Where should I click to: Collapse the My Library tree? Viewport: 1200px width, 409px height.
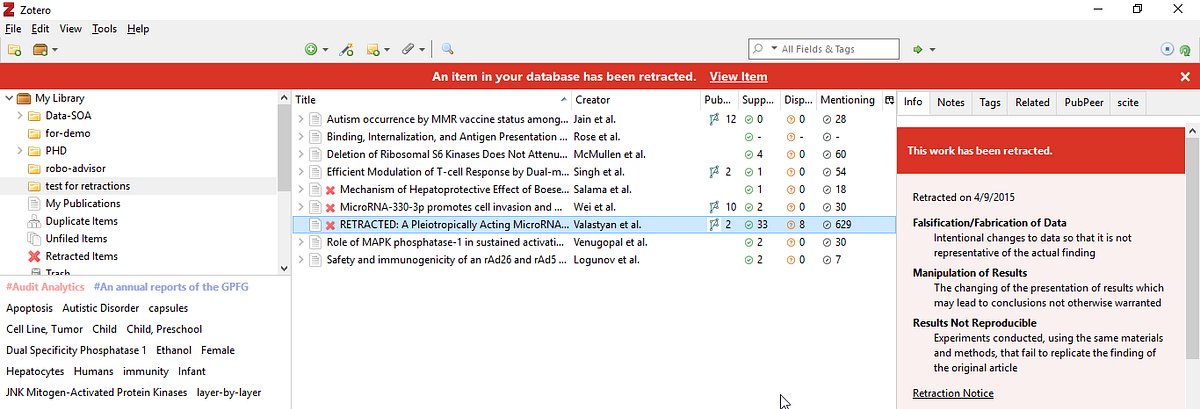click(x=8, y=98)
